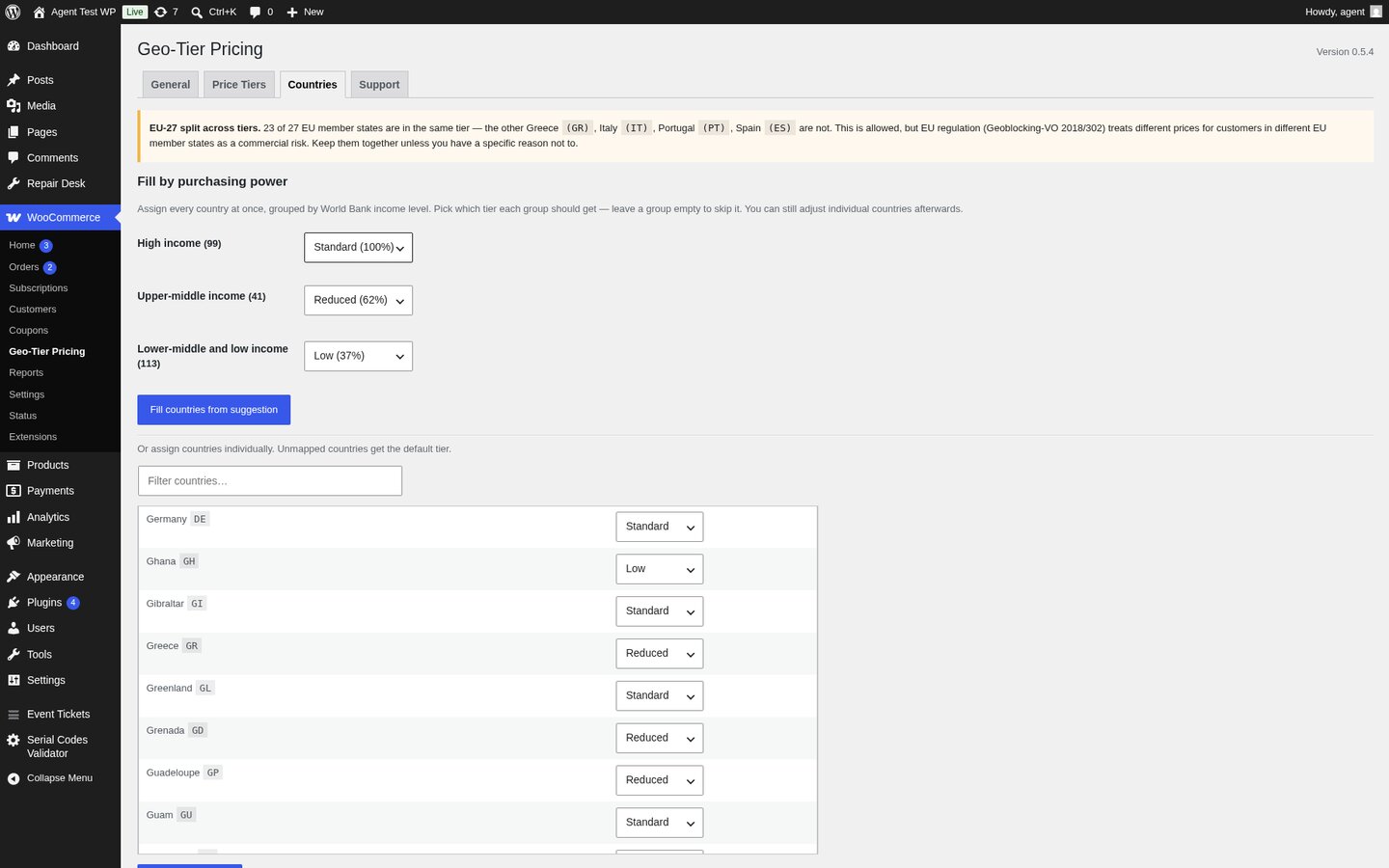Screen dimensions: 1389x868
Task: Click the Greece GR country code label
Action: tap(192, 646)
